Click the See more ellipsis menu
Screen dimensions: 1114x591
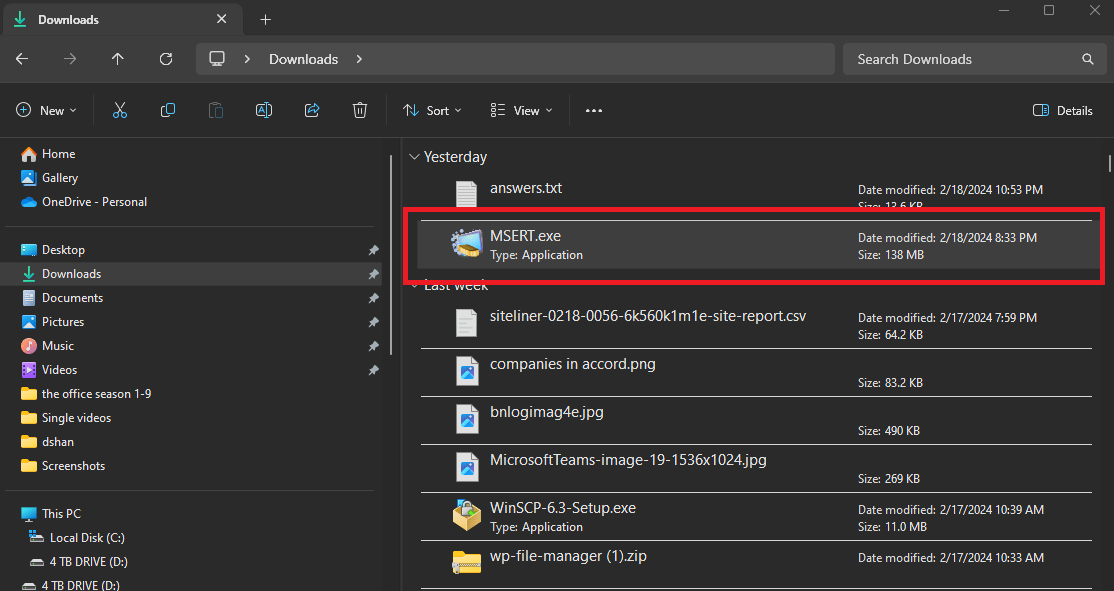pos(593,110)
